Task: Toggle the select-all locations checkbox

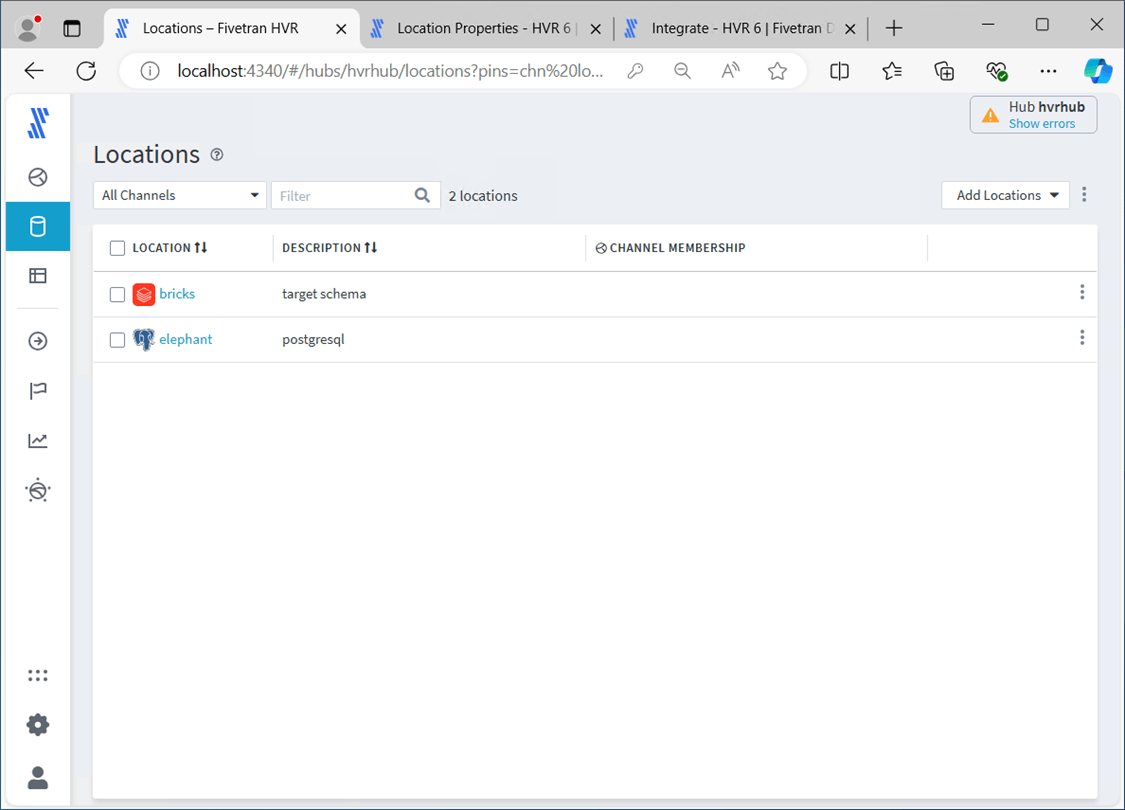Action: (x=118, y=248)
